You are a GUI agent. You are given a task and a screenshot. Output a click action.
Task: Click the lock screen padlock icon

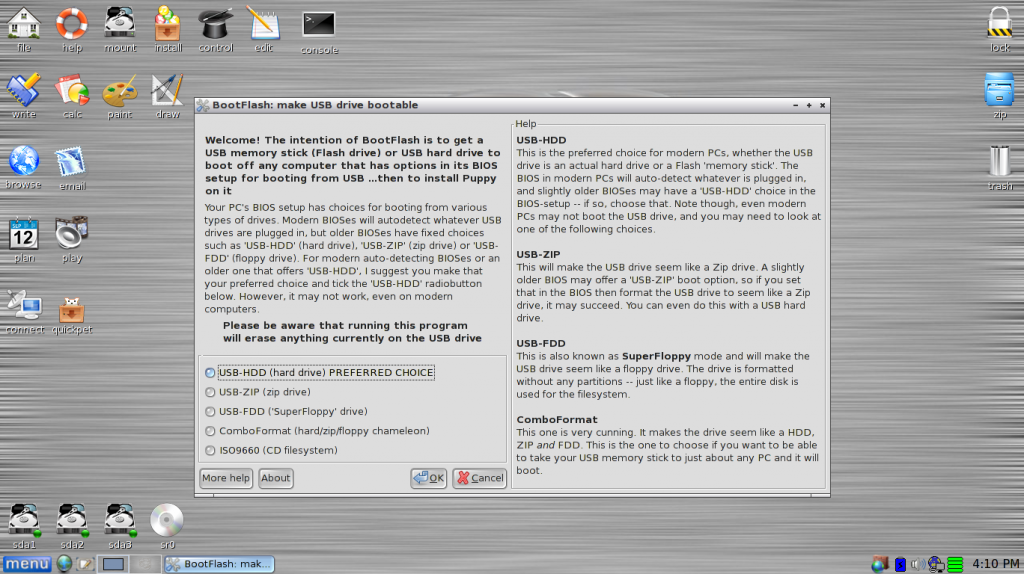[999, 22]
